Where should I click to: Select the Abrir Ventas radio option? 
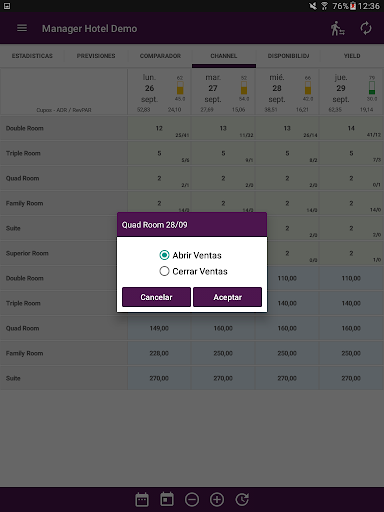pyautogui.click(x=190, y=255)
